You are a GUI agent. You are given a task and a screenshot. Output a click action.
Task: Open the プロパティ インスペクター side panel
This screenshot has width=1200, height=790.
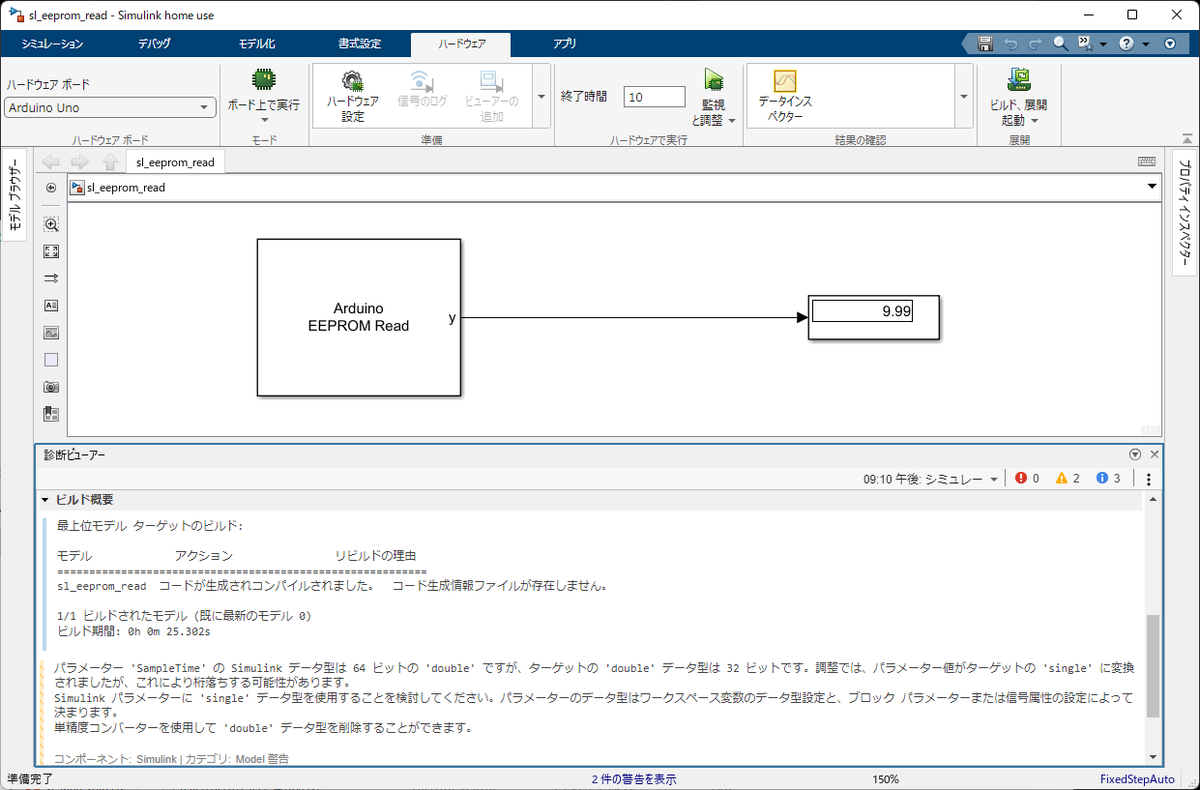(x=1185, y=213)
